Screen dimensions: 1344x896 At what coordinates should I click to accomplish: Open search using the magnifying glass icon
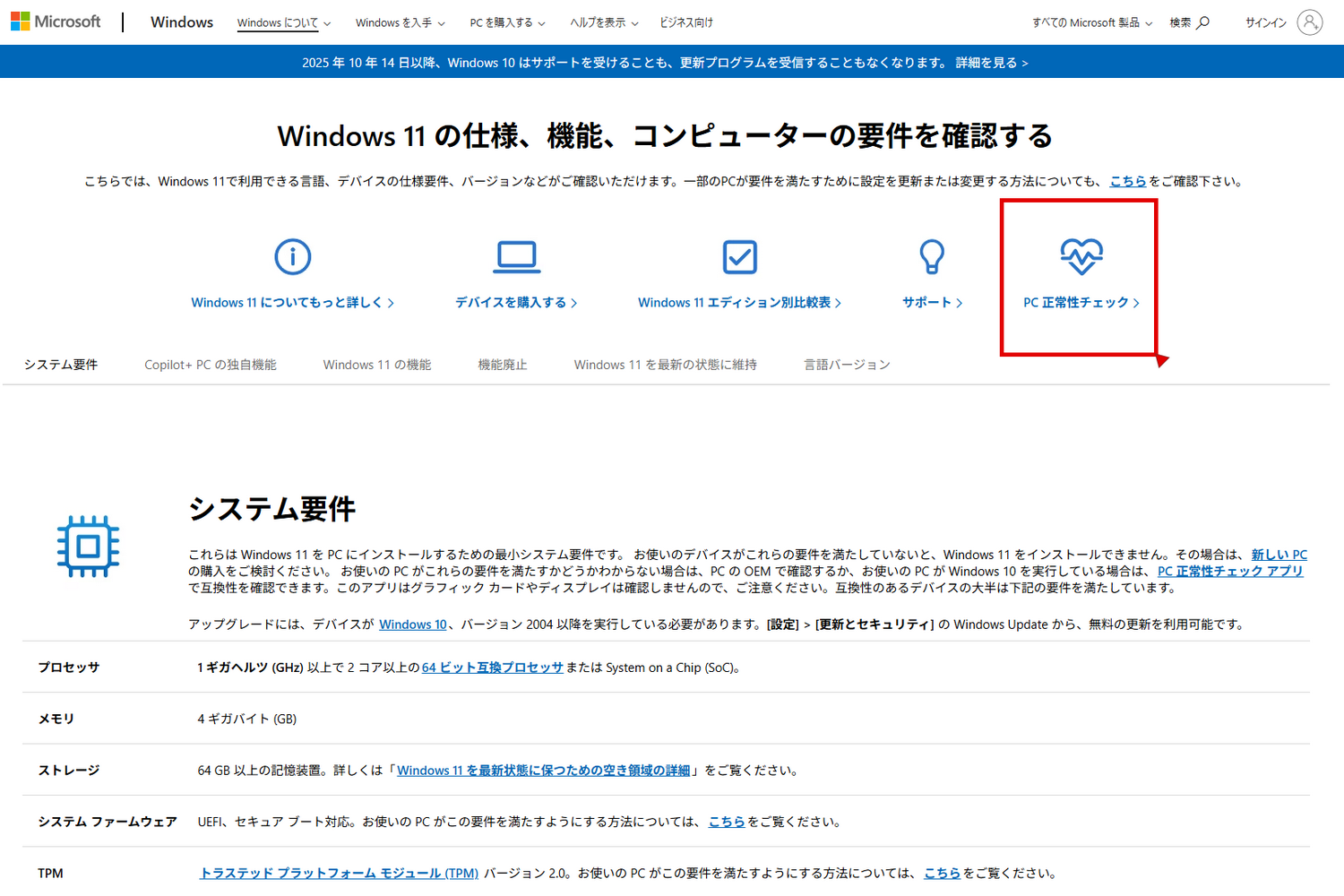[1203, 22]
